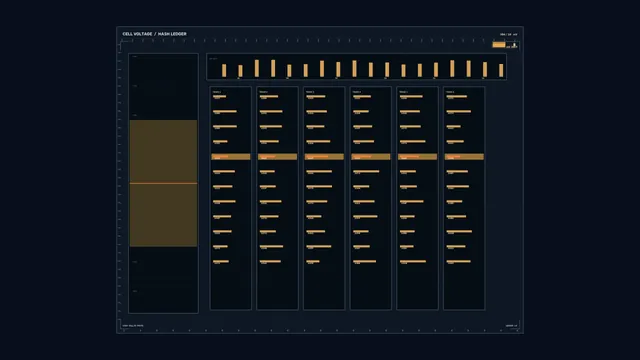
Task: Click the top entry bar in the third ledger column
Action: [x=316, y=96]
